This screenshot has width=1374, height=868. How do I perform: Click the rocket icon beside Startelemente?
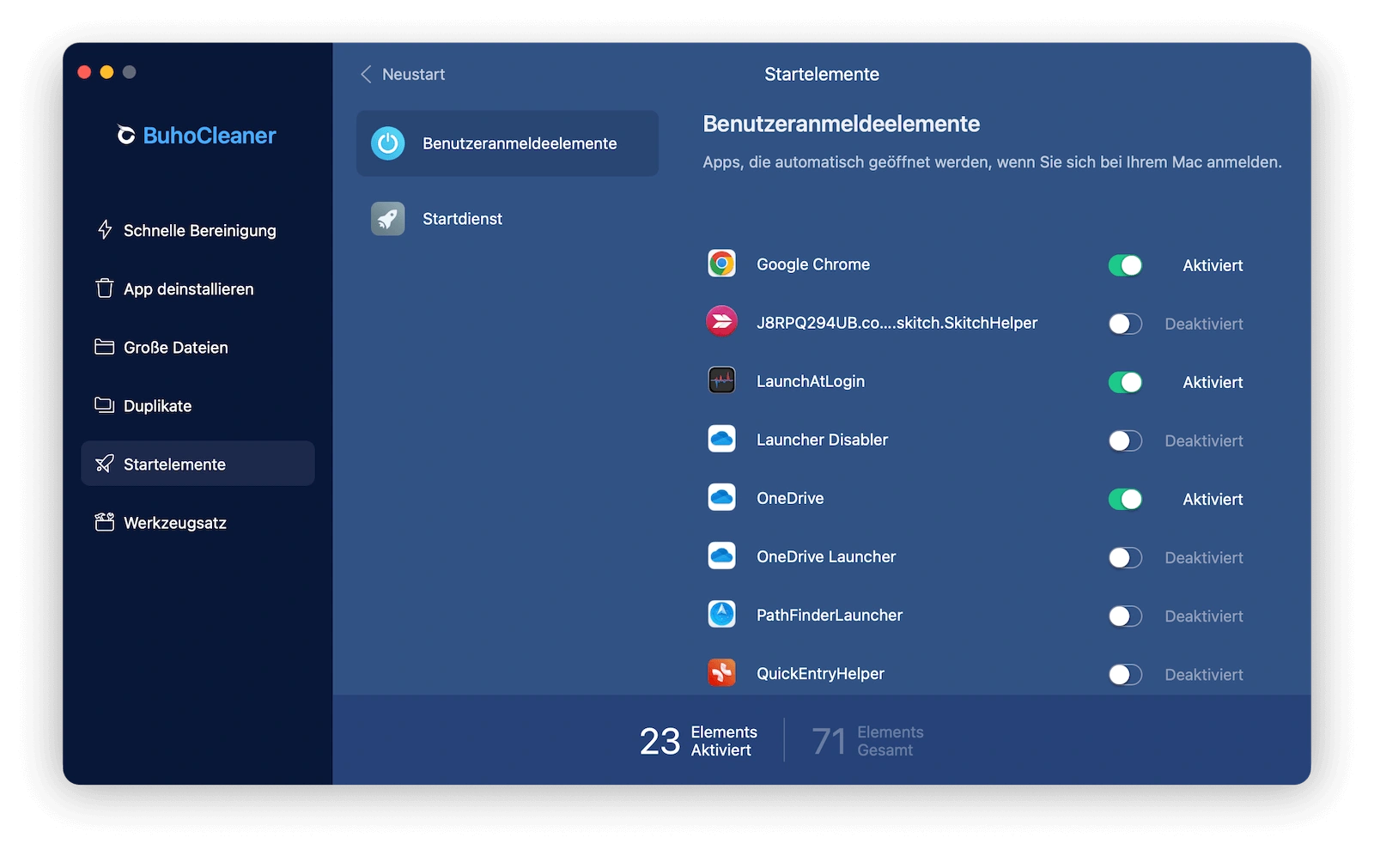coord(105,464)
